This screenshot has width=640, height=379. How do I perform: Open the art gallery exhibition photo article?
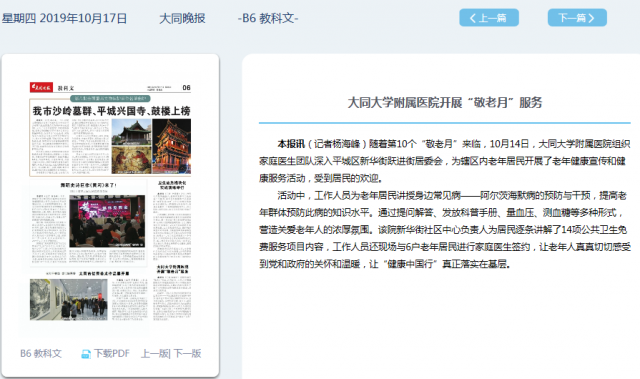coord(69,299)
